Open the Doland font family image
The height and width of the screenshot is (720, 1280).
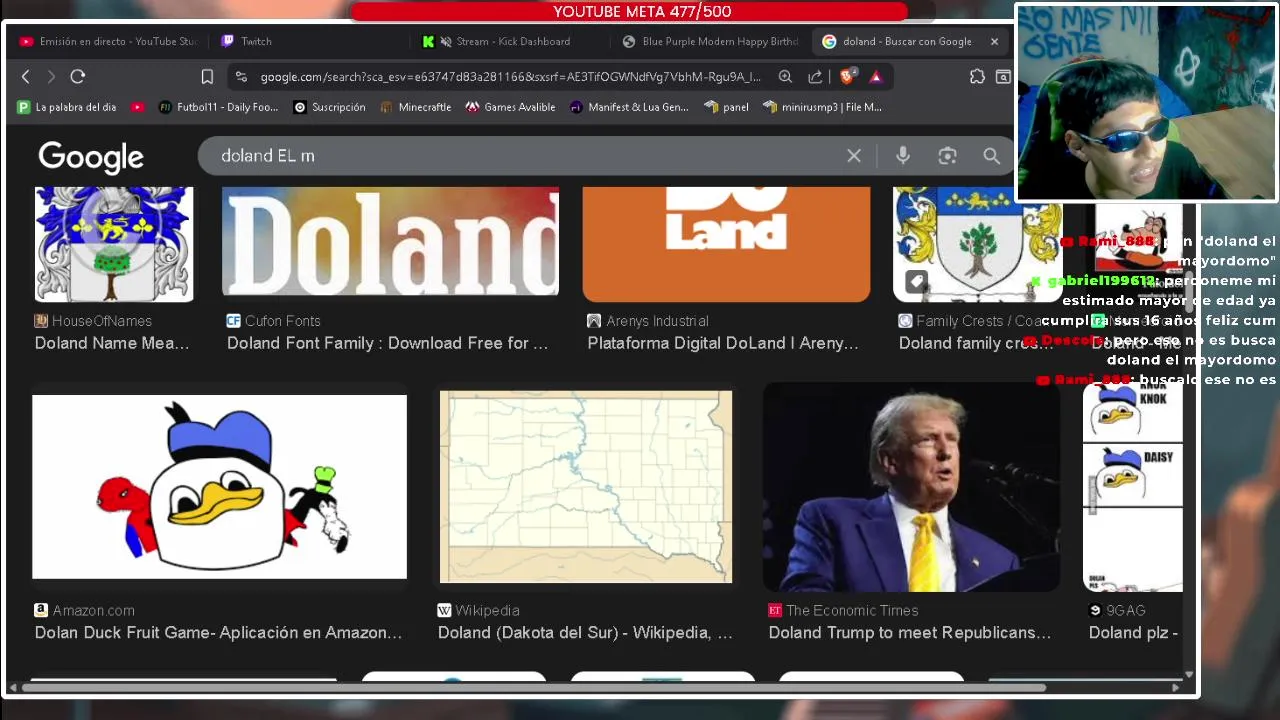click(x=390, y=241)
